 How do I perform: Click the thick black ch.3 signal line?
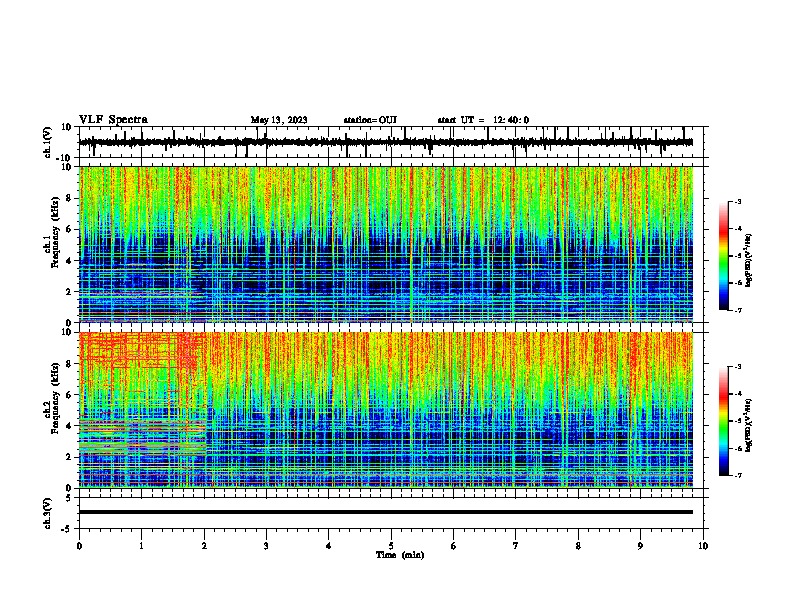point(386,512)
